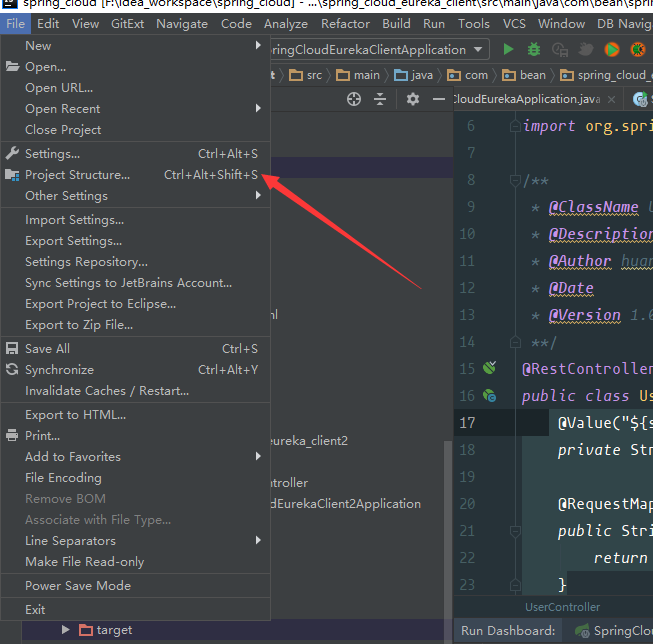
Task: Open the Navigate menu
Action: [182, 24]
